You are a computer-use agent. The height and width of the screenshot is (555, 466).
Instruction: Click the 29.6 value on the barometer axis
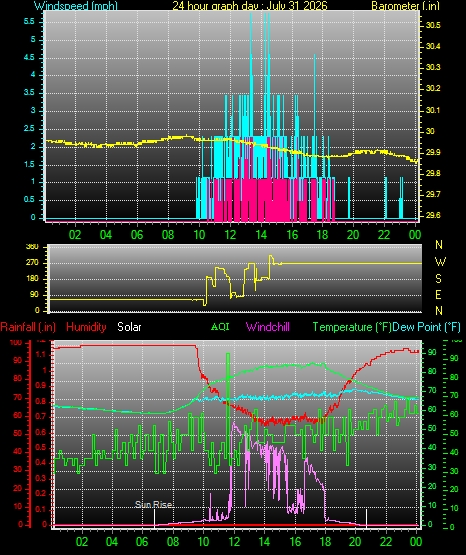pyautogui.click(x=433, y=216)
